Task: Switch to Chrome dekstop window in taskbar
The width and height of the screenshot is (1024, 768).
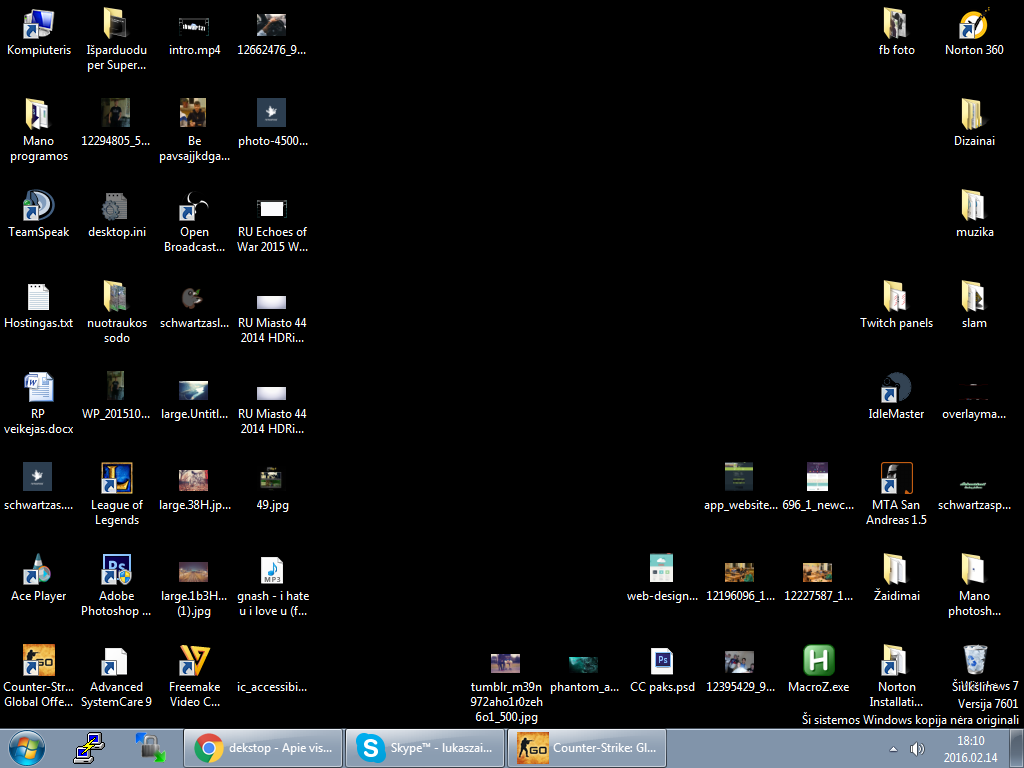Action: pyautogui.click(x=264, y=748)
